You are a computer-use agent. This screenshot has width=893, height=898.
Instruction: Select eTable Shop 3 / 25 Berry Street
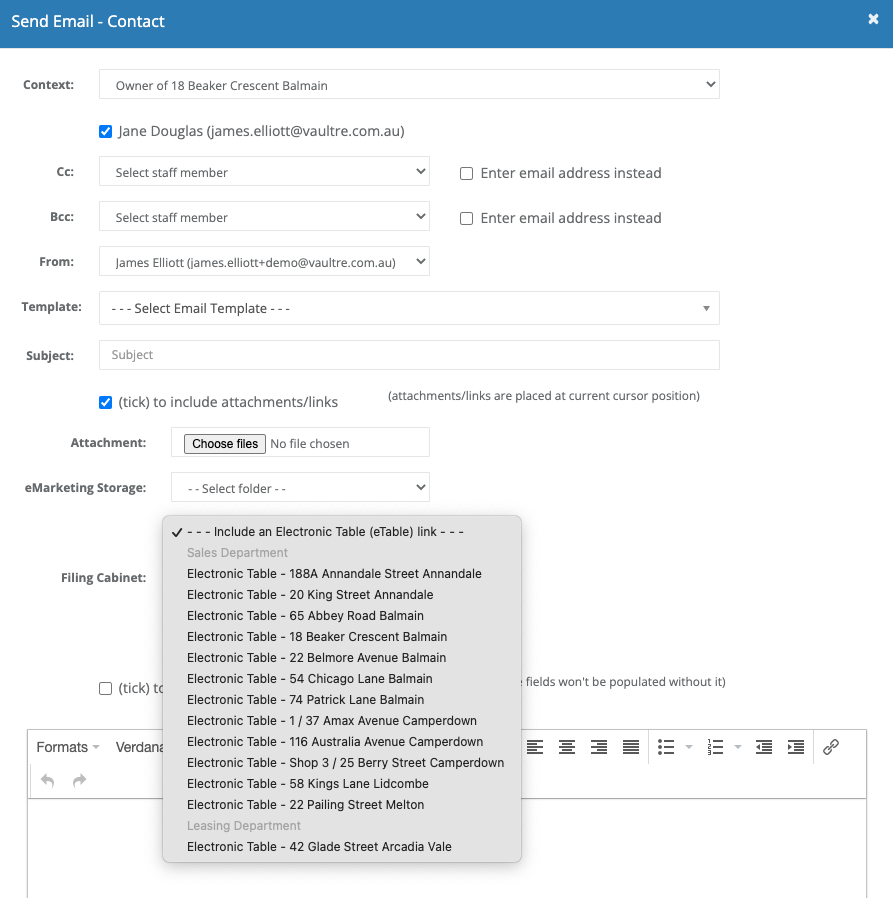(342, 763)
